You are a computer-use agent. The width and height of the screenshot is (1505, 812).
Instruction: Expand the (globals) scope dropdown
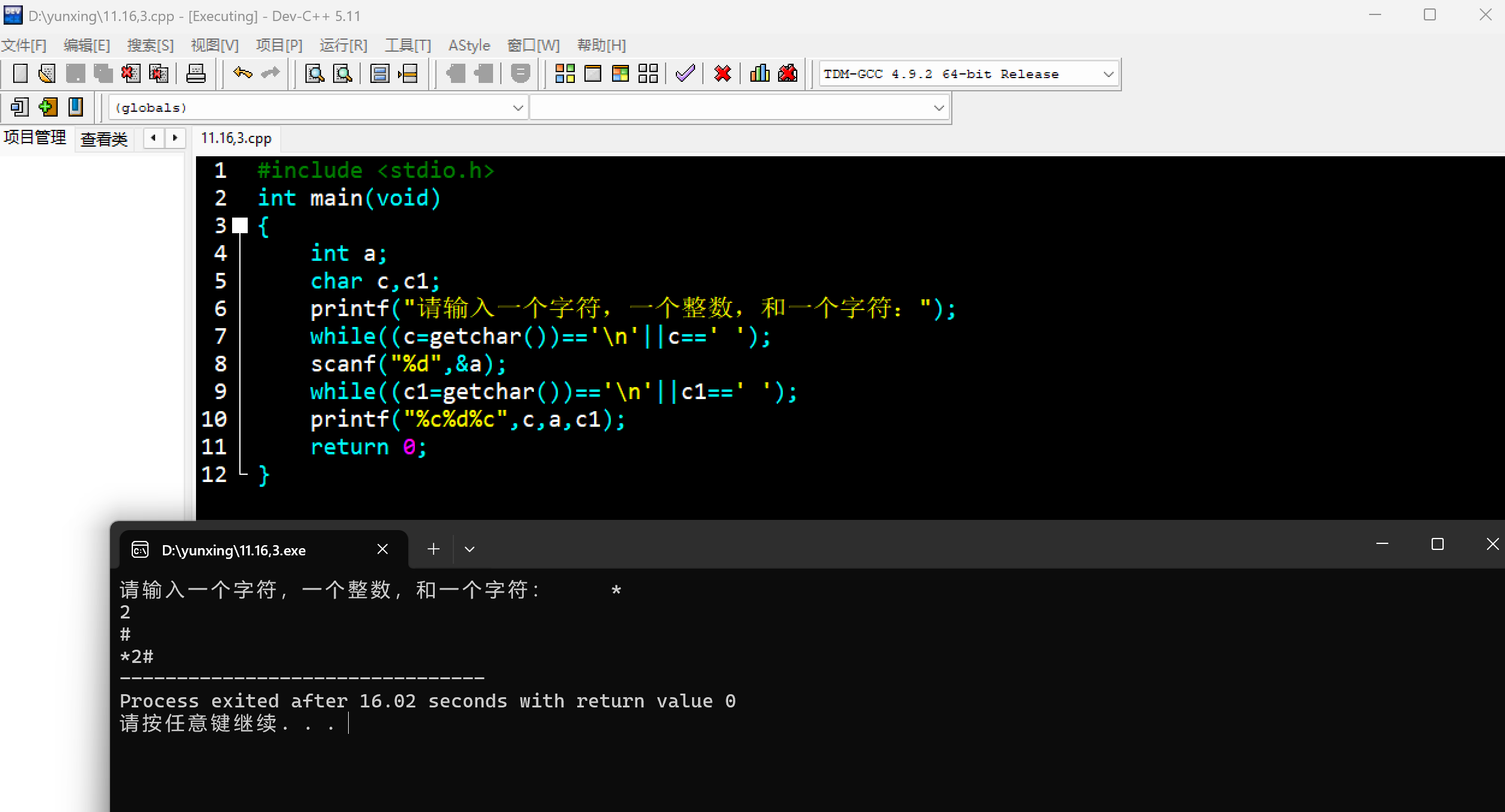coord(517,108)
